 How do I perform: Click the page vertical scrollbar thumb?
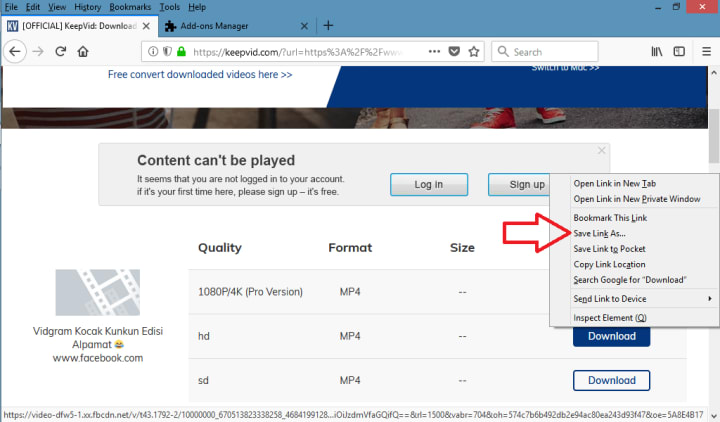pyautogui.click(x=714, y=135)
